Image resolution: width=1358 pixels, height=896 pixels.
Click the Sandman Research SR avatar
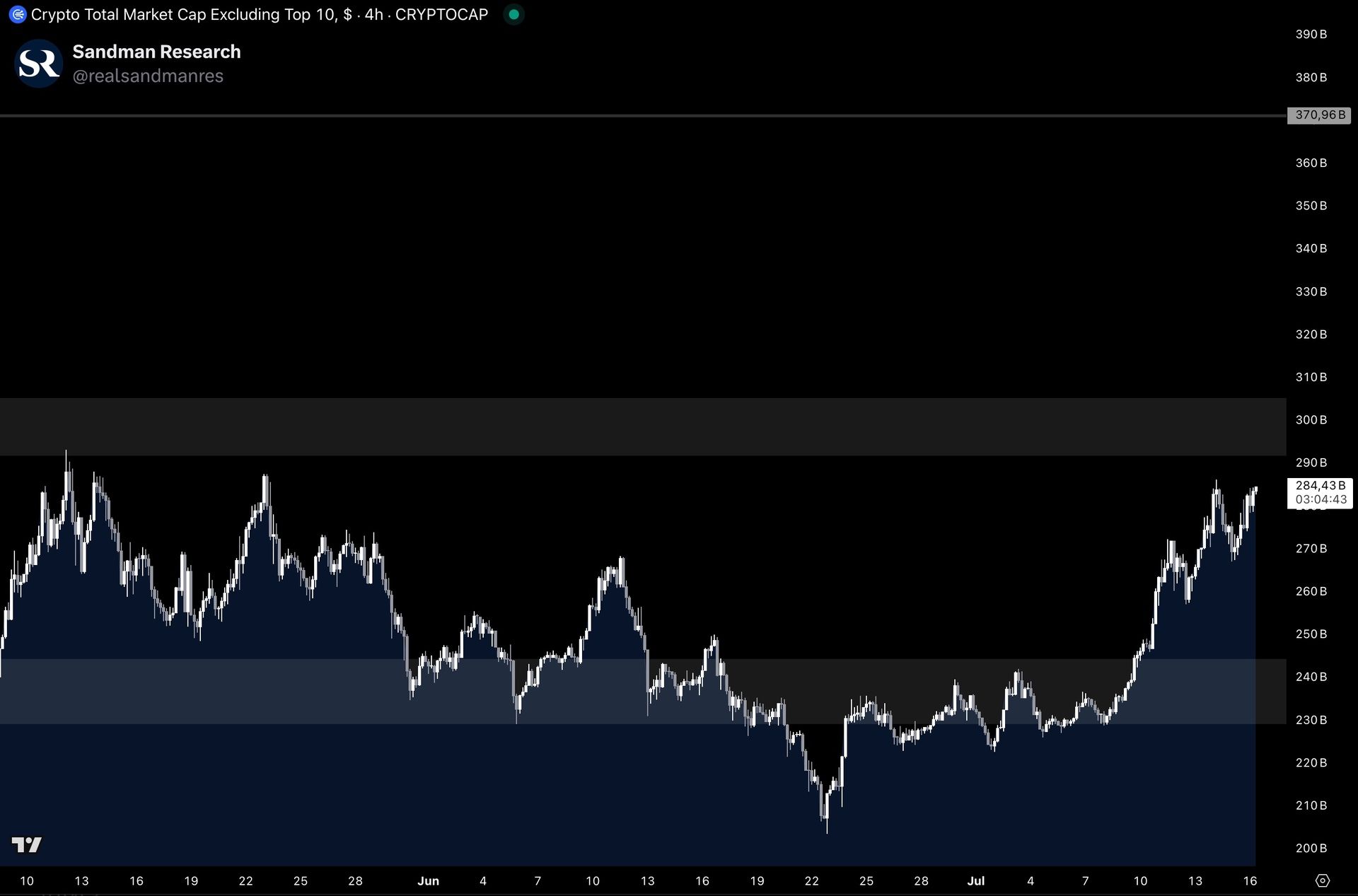[x=38, y=64]
